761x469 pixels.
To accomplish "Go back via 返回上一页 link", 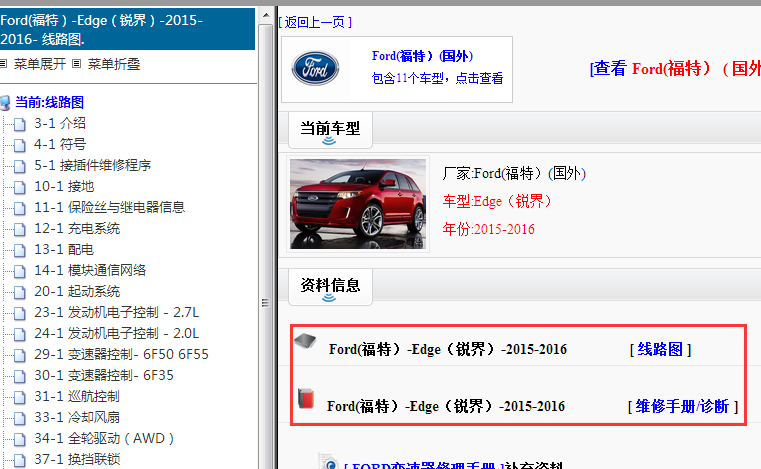I will [x=315, y=22].
